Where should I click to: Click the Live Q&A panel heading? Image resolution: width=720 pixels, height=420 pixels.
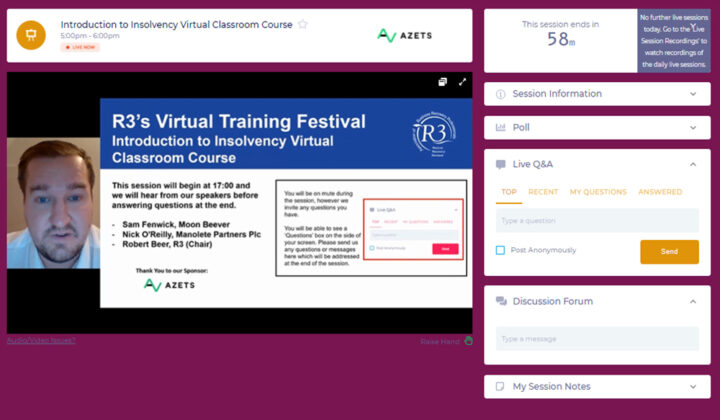[533, 164]
